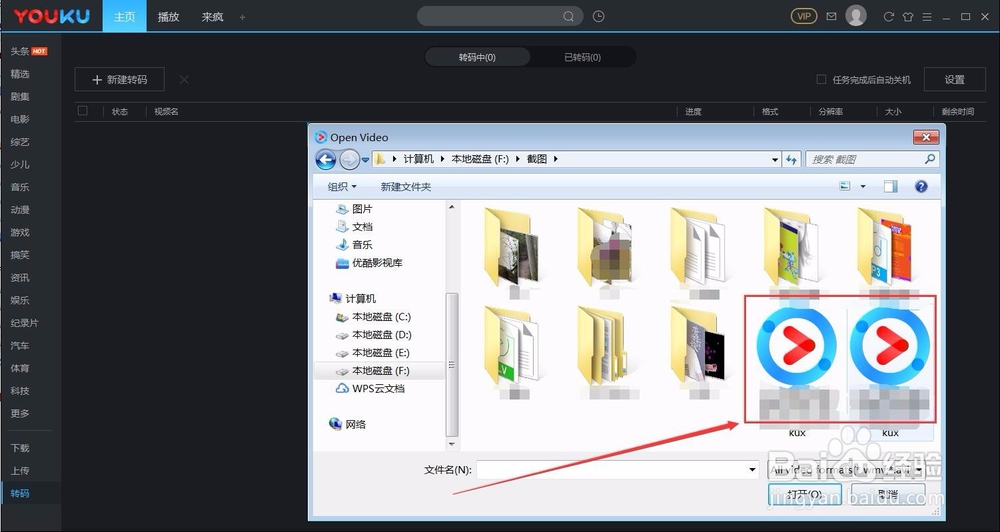
Task: Expand the address bar history dropdown
Action: (x=775, y=159)
